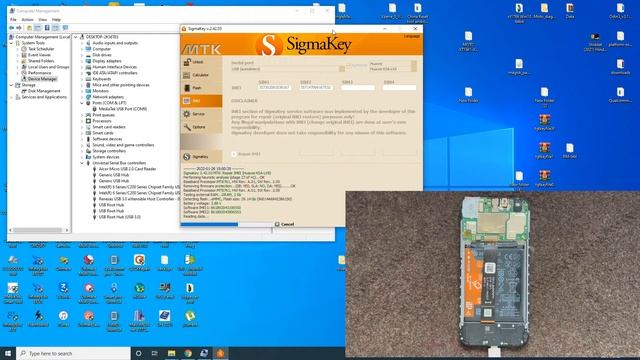640x360 pixels.
Task: Expand Audio inputs and outputs node
Action: pos(82,43)
